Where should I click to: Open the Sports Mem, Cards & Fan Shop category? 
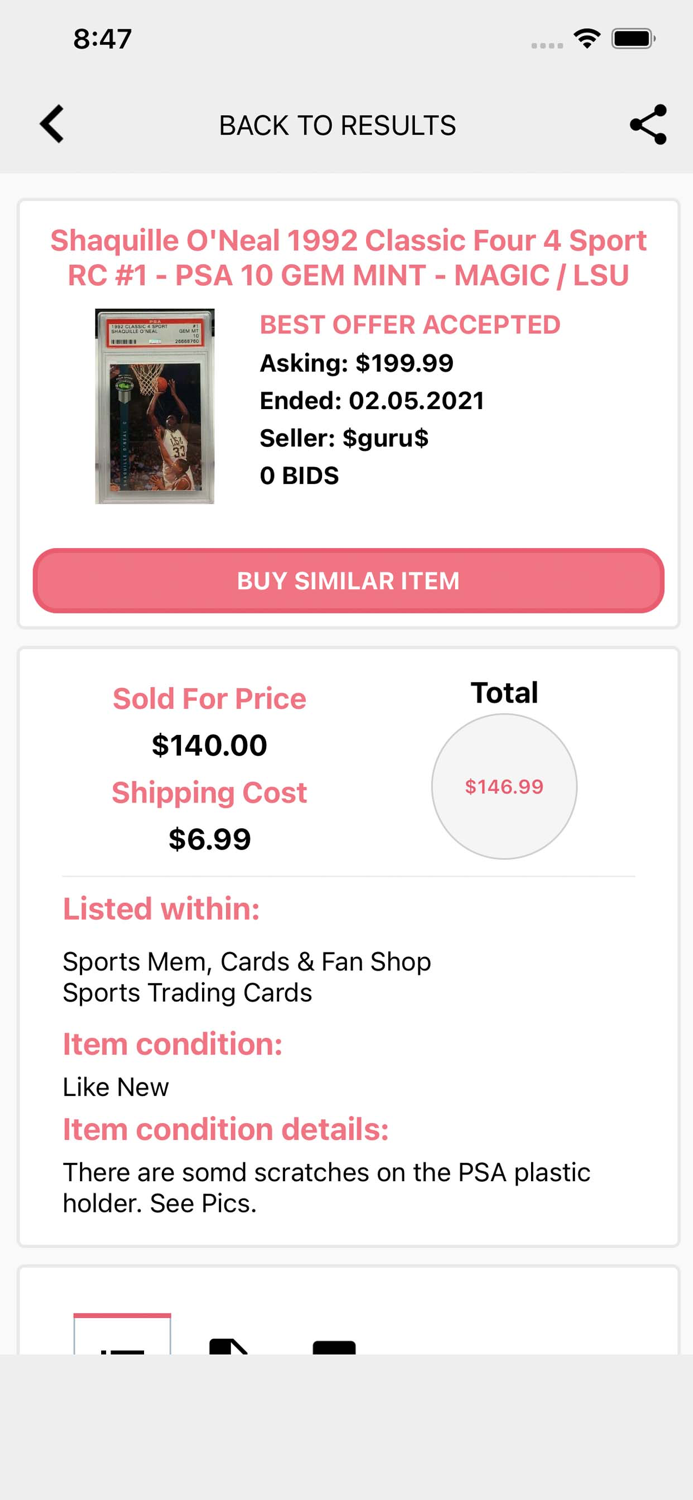click(247, 961)
